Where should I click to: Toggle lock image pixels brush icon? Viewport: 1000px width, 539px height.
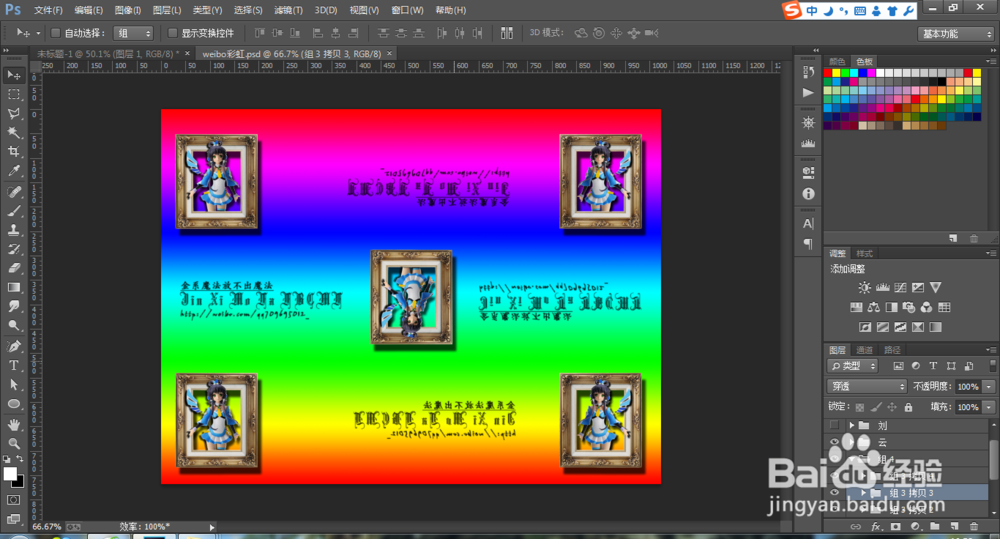(x=876, y=407)
